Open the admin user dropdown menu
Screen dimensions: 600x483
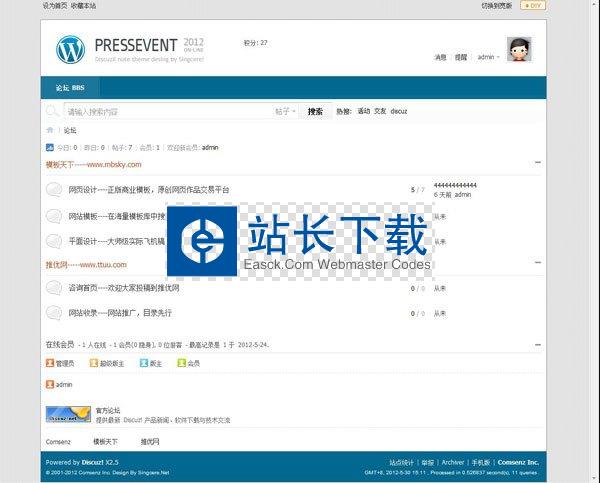[x=489, y=57]
